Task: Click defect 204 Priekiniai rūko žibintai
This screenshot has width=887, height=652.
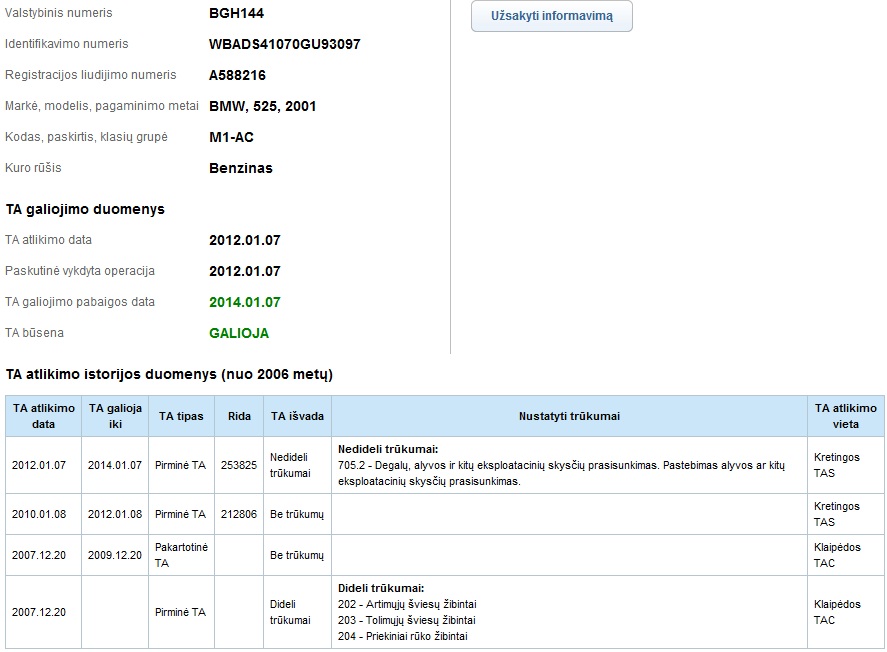Action: click(x=403, y=636)
